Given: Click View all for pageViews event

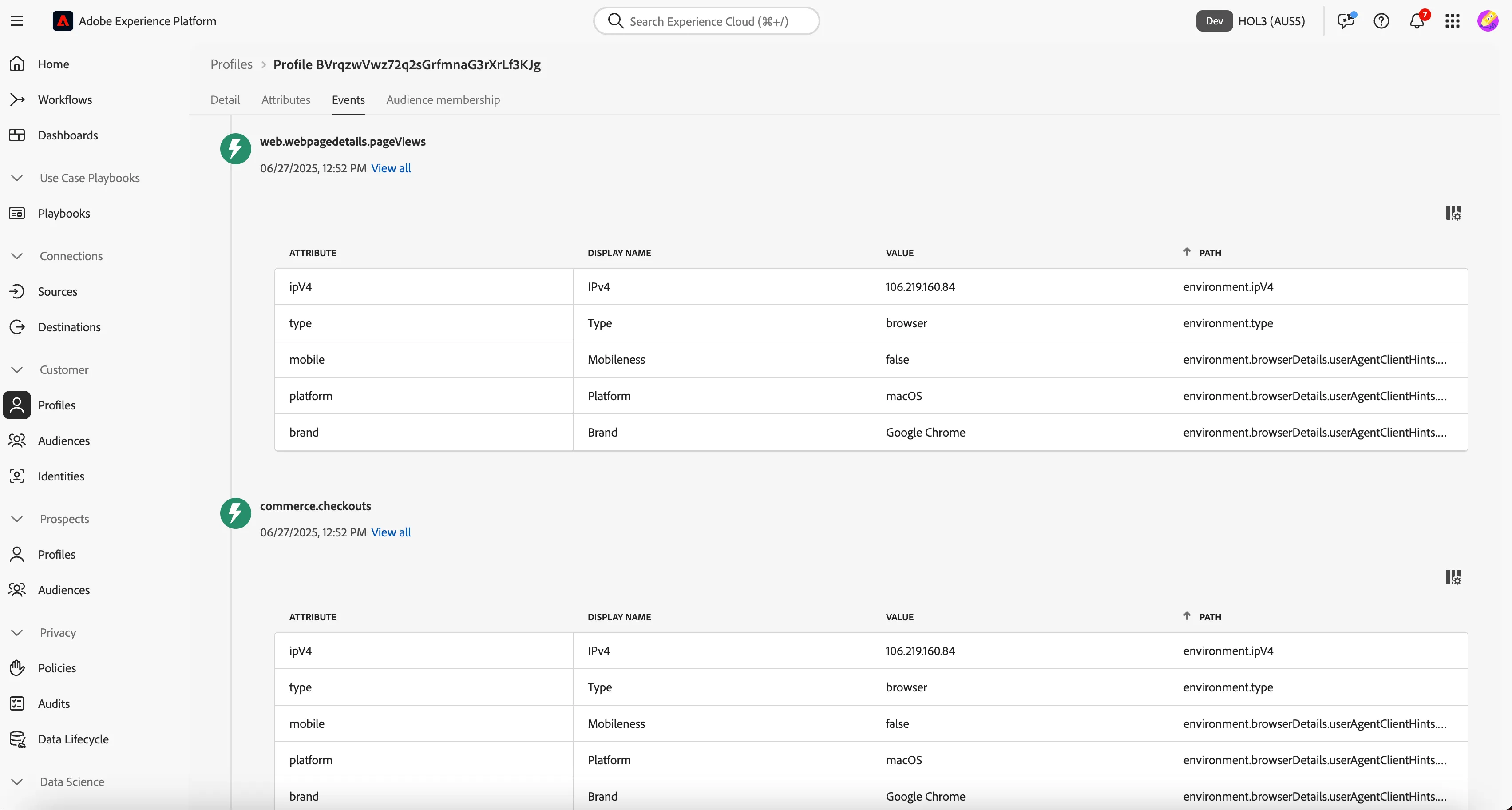Looking at the screenshot, I should (x=391, y=168).
